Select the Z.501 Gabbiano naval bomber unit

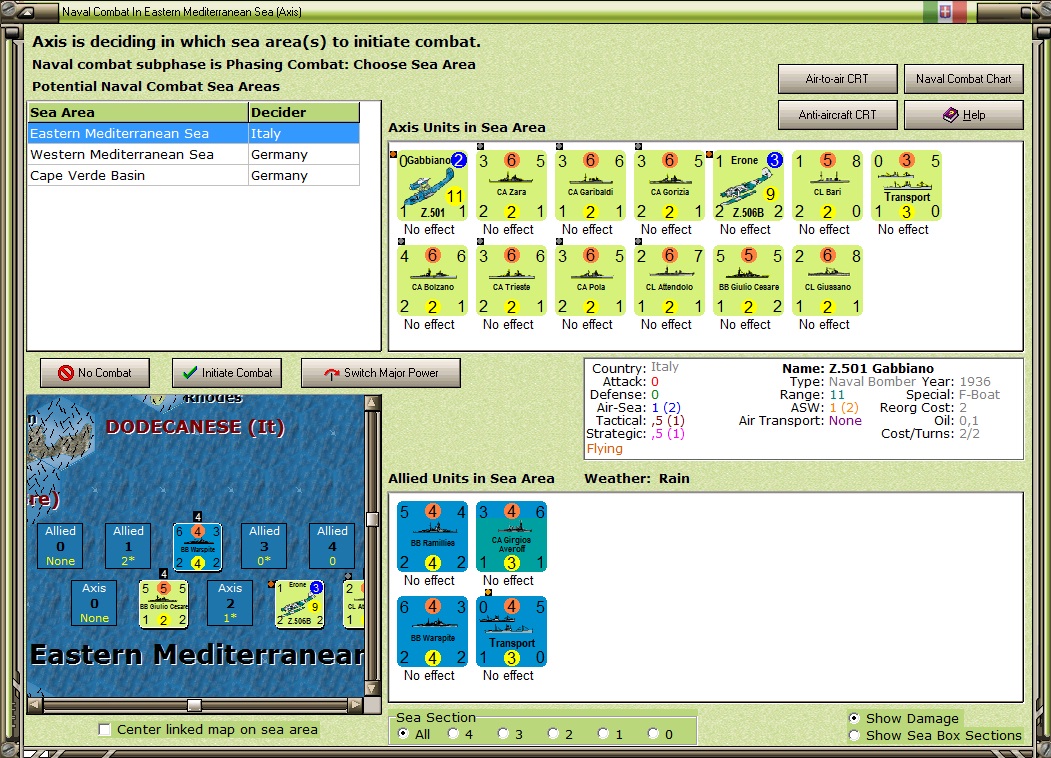click(432, 186)
